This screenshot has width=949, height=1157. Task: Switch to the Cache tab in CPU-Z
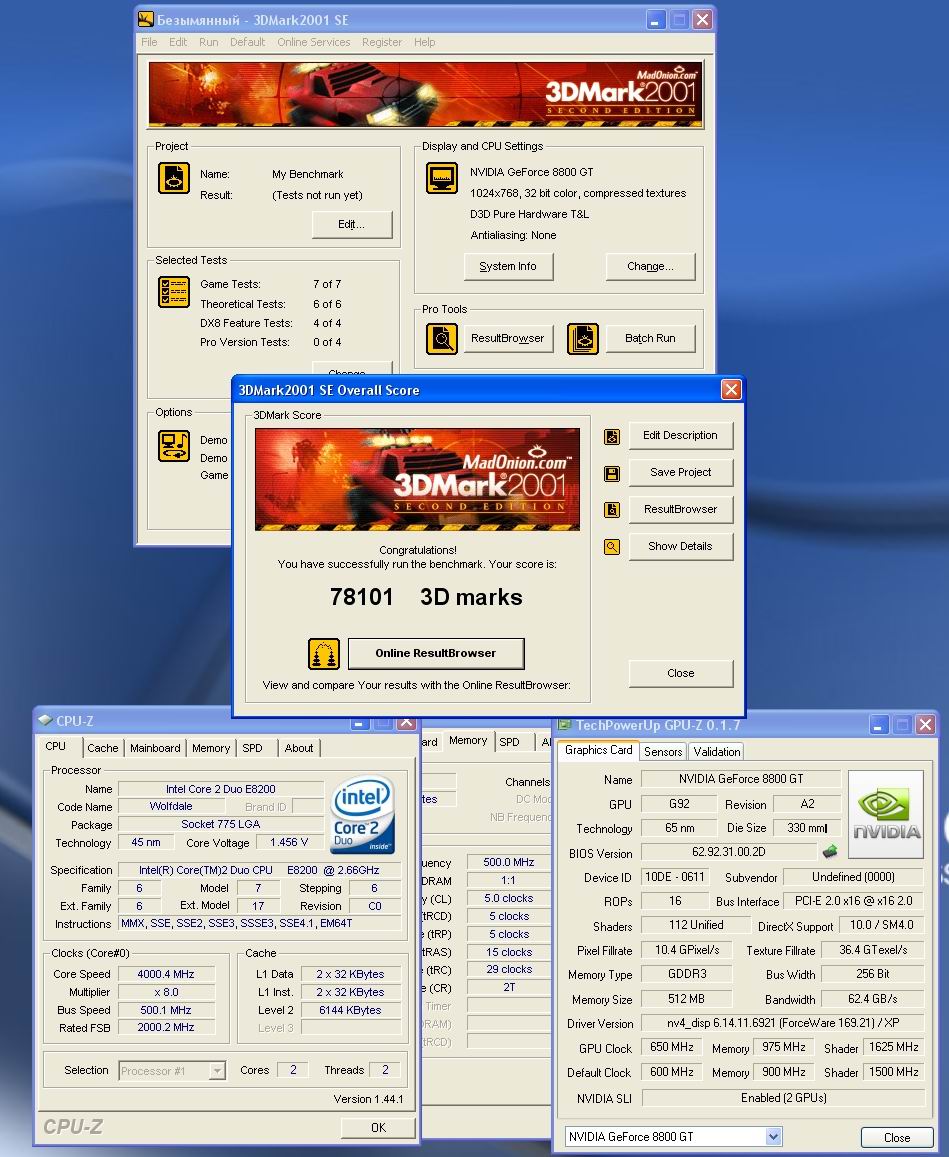pyautogui.click(x=103, y=747)
